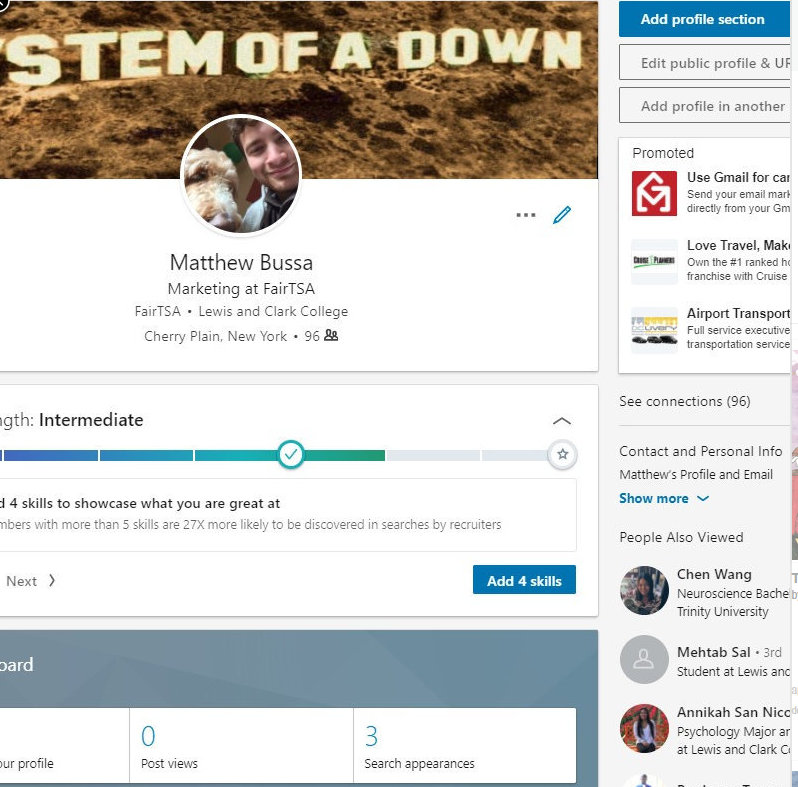Select Add profile in another language
This screenshot has width=798, height=787.
[x=712, y=106]
